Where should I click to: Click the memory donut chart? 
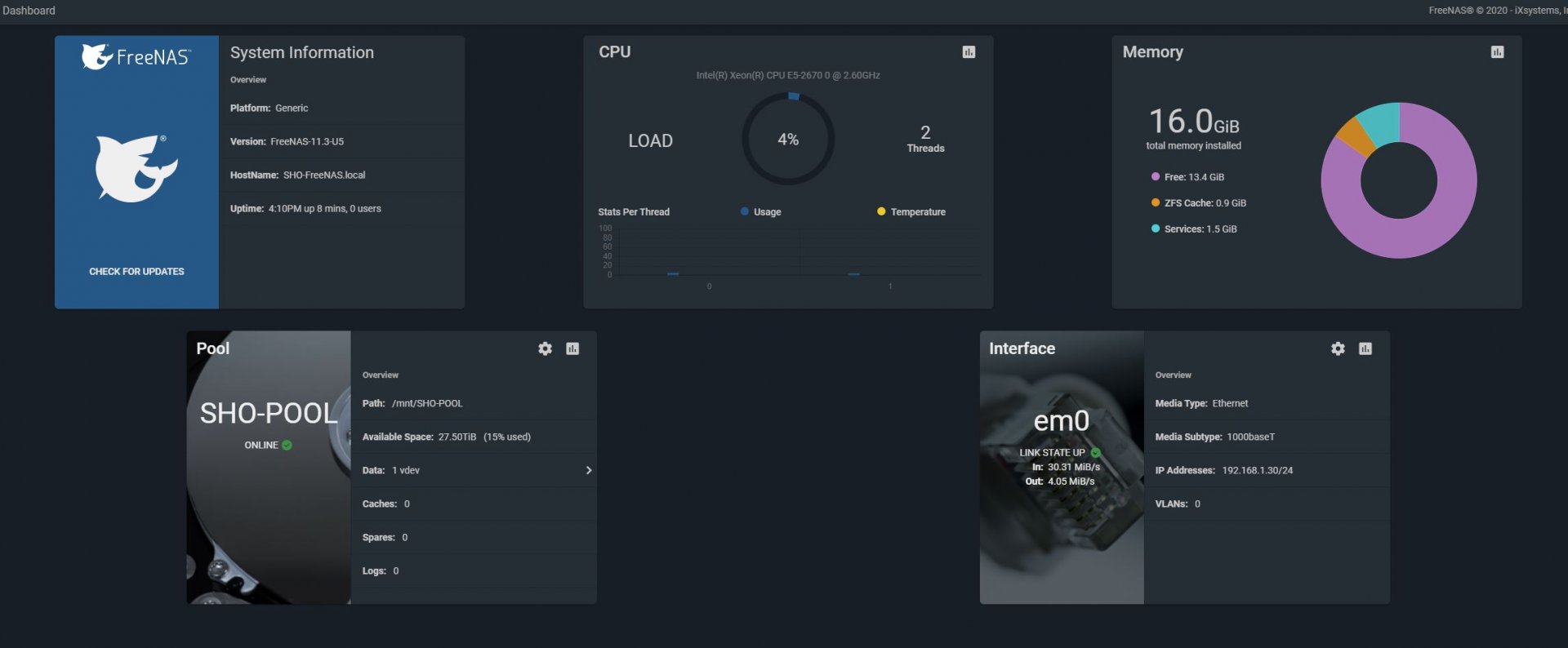pos(1399,180)
